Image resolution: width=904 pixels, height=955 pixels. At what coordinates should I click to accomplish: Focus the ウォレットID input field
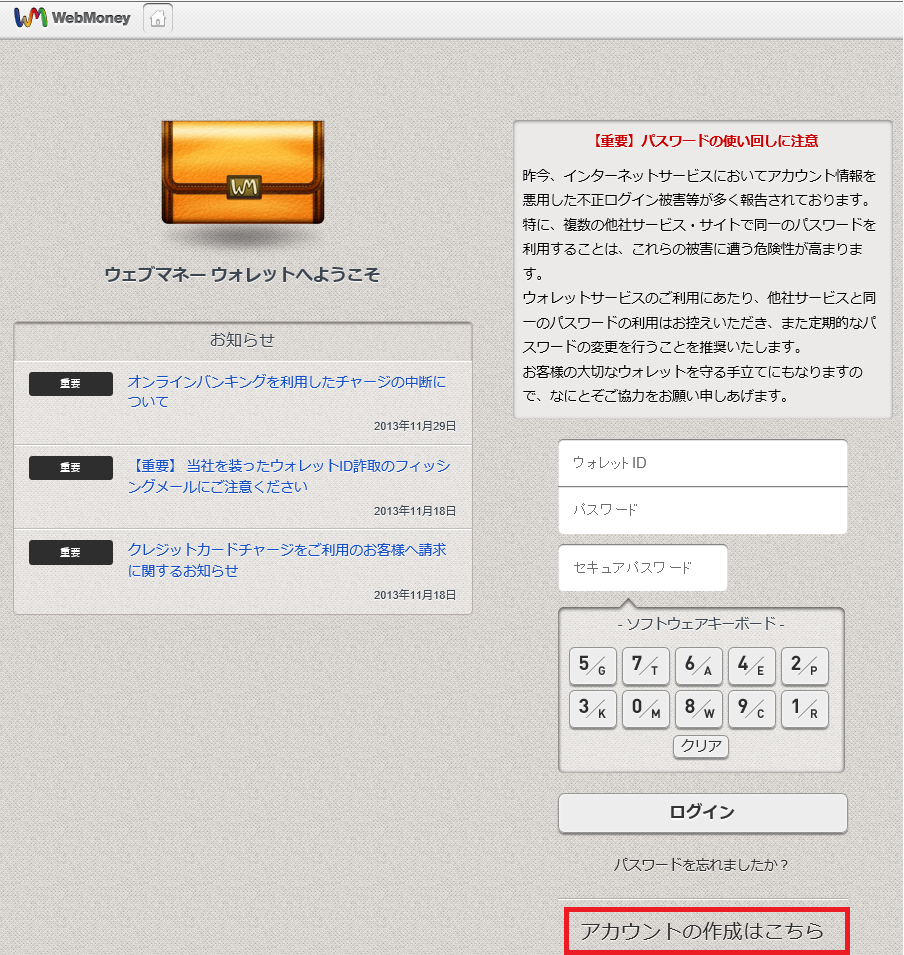pyautogui.click(x=703, y=463)
